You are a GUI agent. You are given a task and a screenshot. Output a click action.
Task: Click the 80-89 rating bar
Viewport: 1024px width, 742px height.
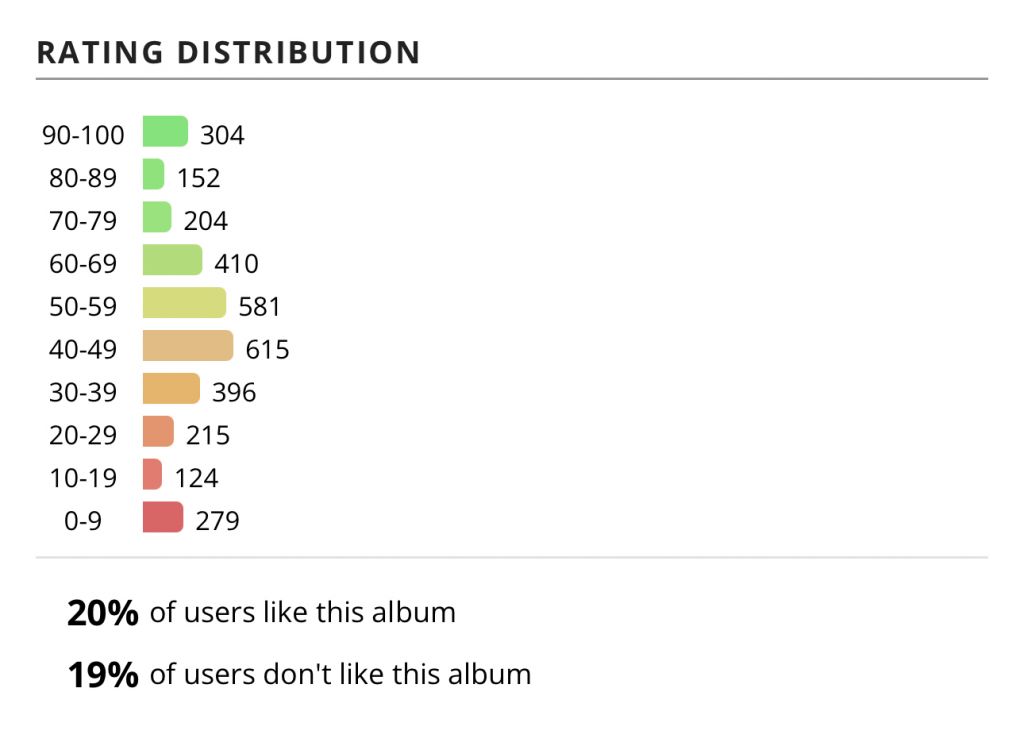click(x=153, y=174)
